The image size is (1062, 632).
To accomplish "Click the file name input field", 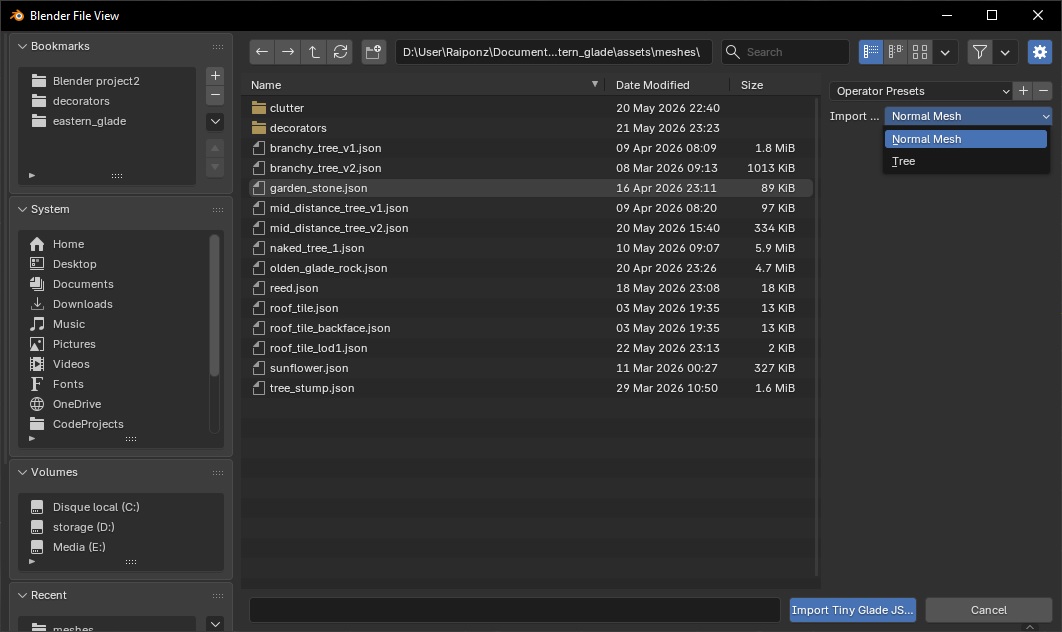I will [515, 610].
